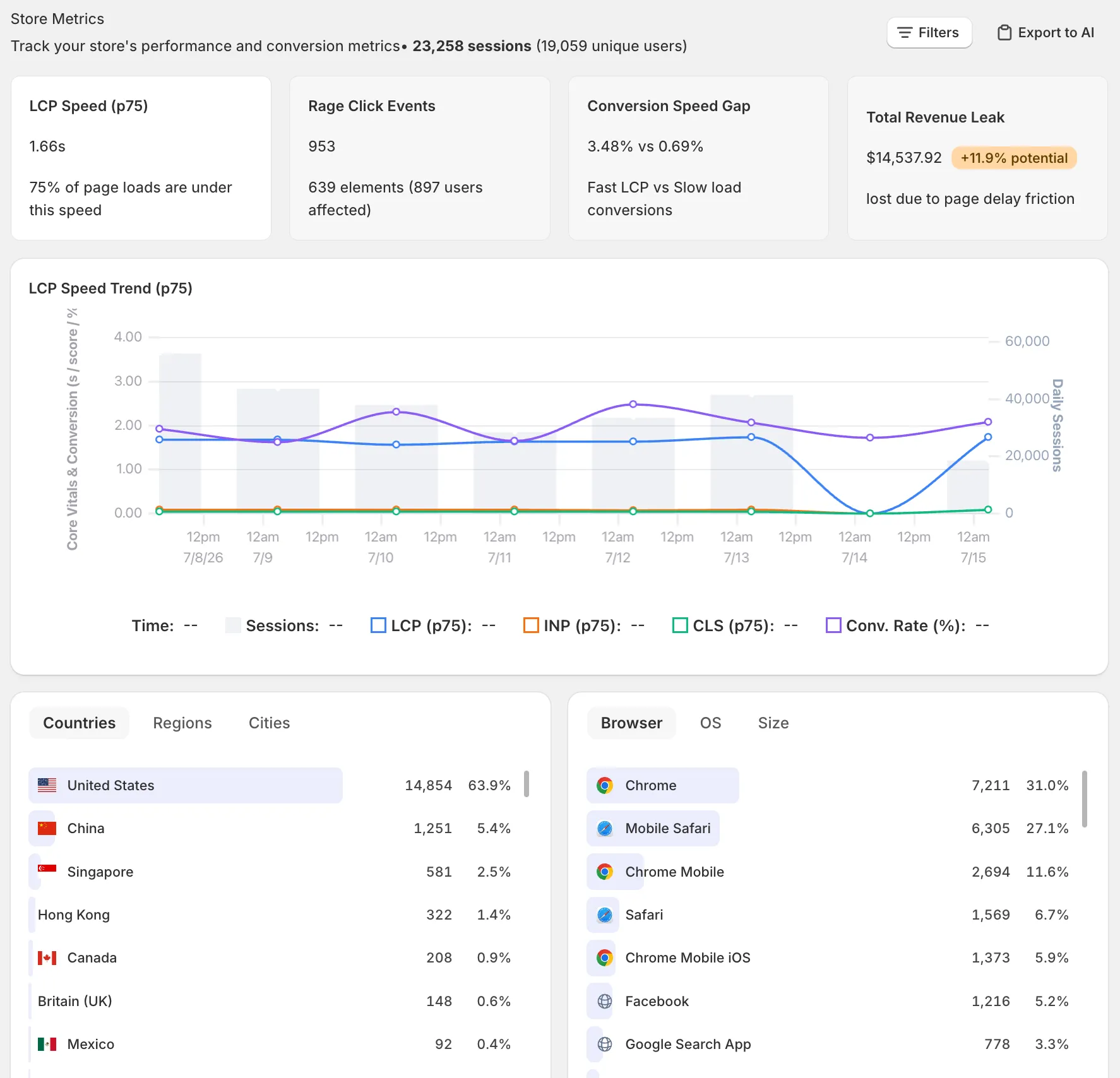Click the United States flag icon

coord(47,785)
